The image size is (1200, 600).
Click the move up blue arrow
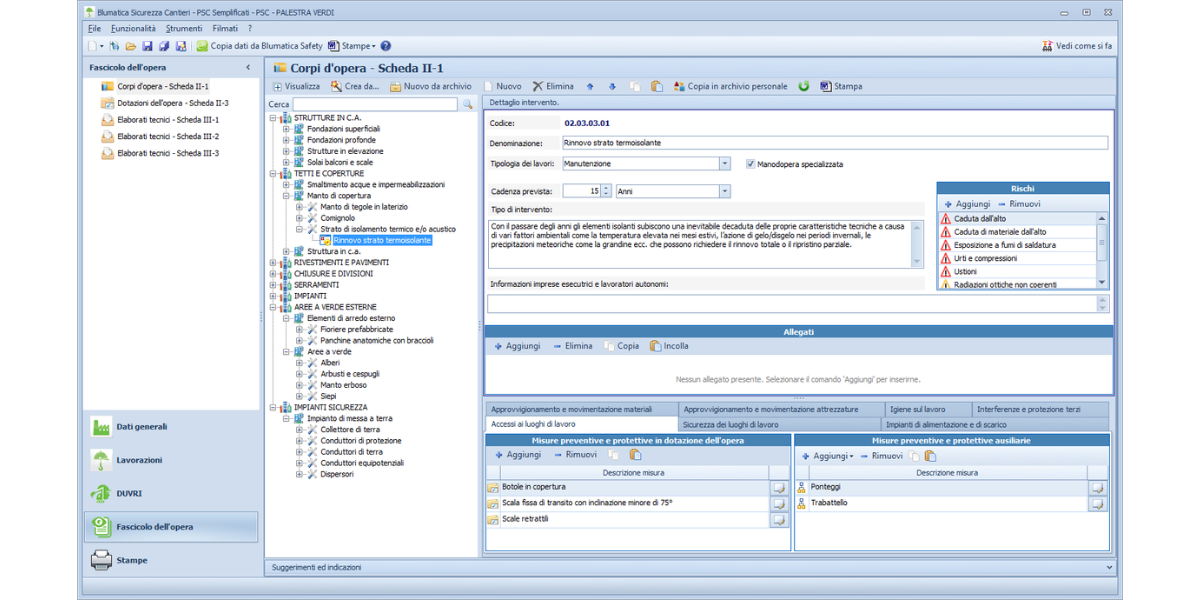(590, 87)
